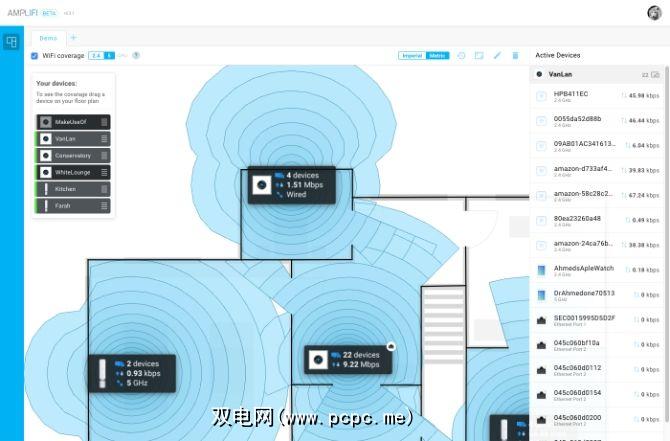Click amazon-24ca76b device row
The image size is (670, 441).
coord(598,245)
